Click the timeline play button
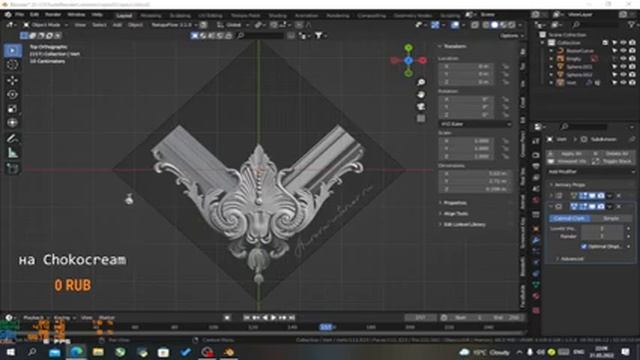The height and width of the screenshot is (360, 640). [273, 318]
